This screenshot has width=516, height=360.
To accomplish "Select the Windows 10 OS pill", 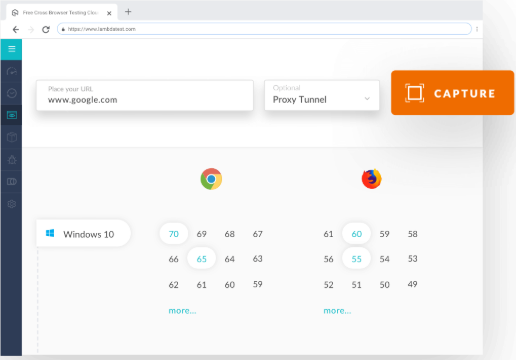I will click(83, 233).
